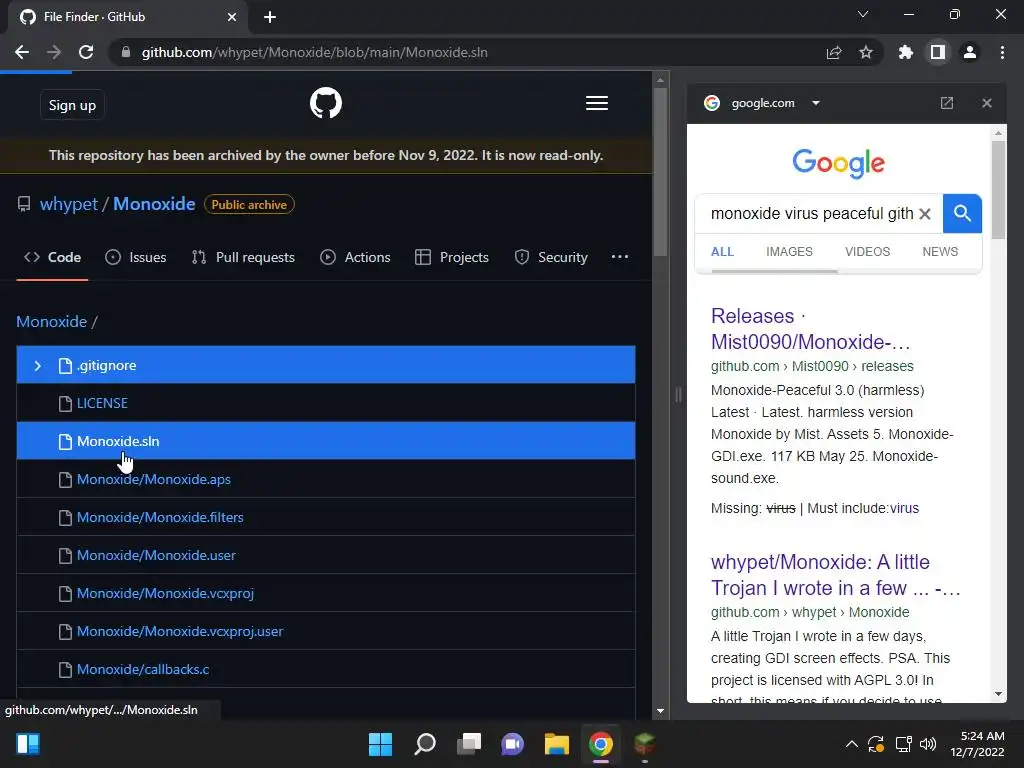Viewport: 1024px width, 768px height.
Task: Clear the Google search query
Action: coord(925,214)
